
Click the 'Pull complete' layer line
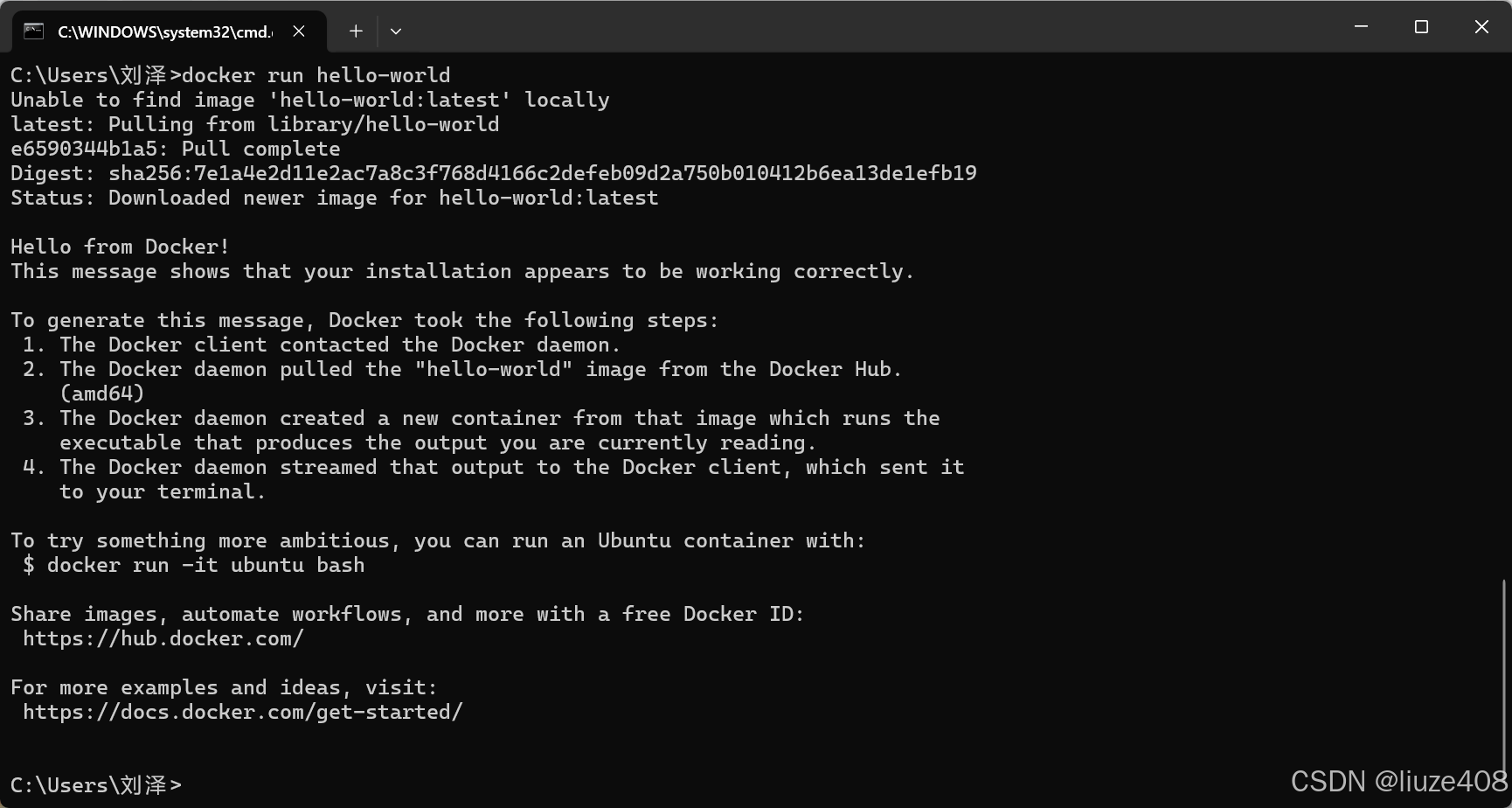pos(176,149)
